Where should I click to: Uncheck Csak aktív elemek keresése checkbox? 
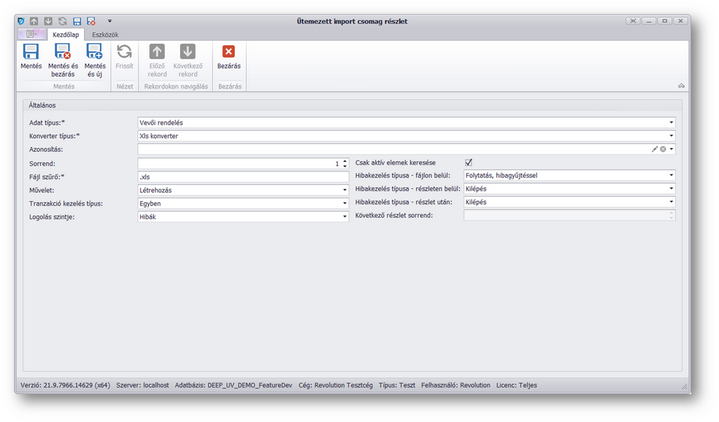pos(469,162)
